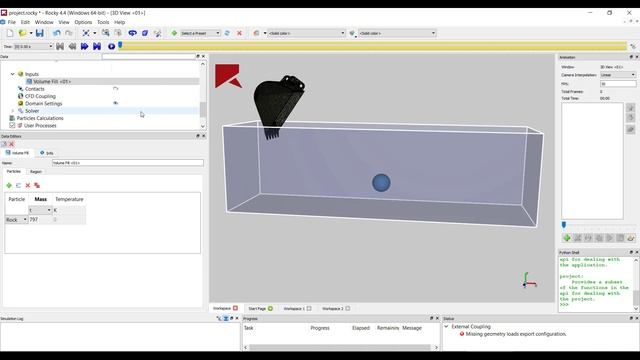The height and width of the screenshot is (360, 640).
Task: Jump to the last timestep
Action: [x=97, y=47]
